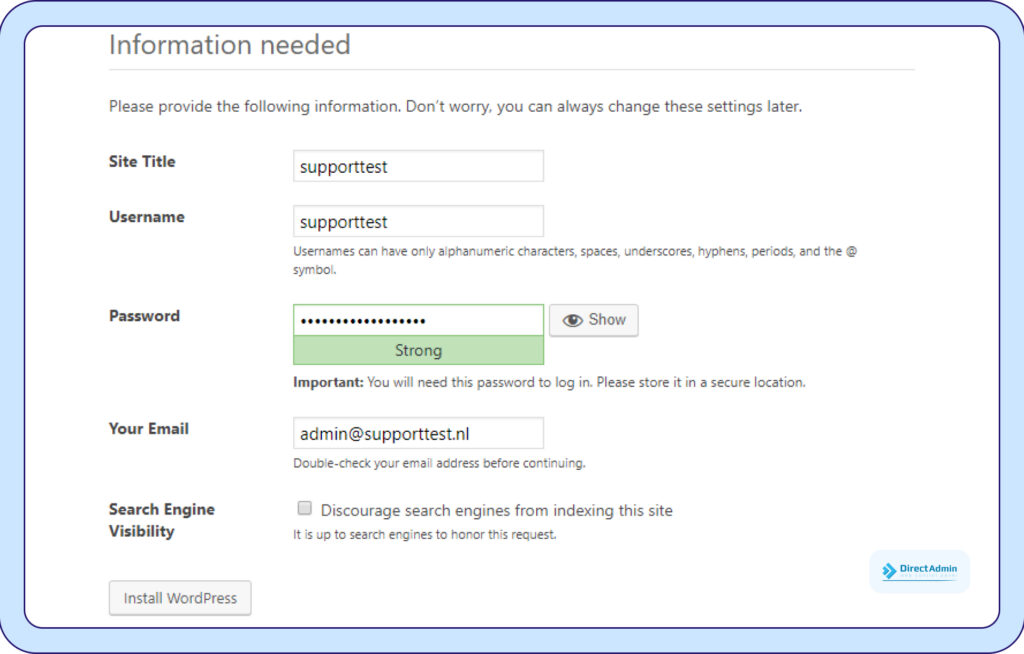Click the Your Email label
1024x654 pixels.
[x=149, y=429]
